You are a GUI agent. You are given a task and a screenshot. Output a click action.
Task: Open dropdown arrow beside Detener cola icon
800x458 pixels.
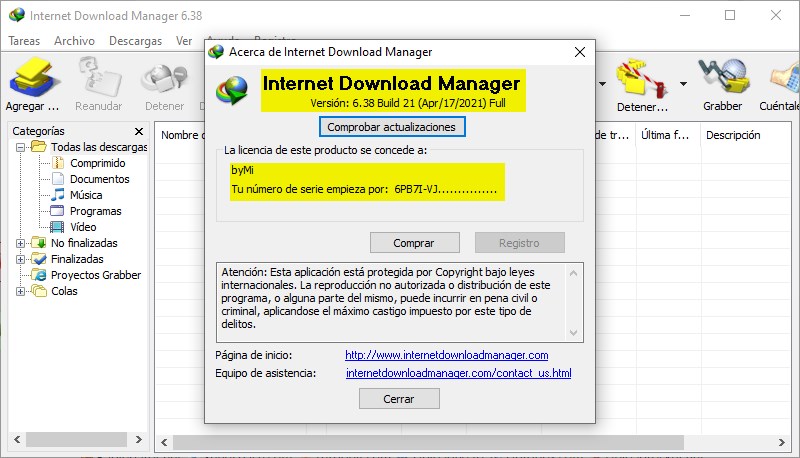(683, 84)
